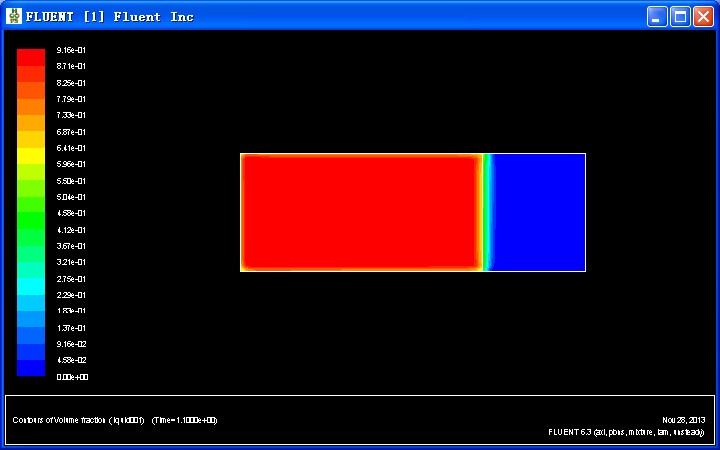Image resolution: width=720 pixels, height=450 pixels.
Task: Click the 7.33e-01 legend value
Action: point(71,115)
